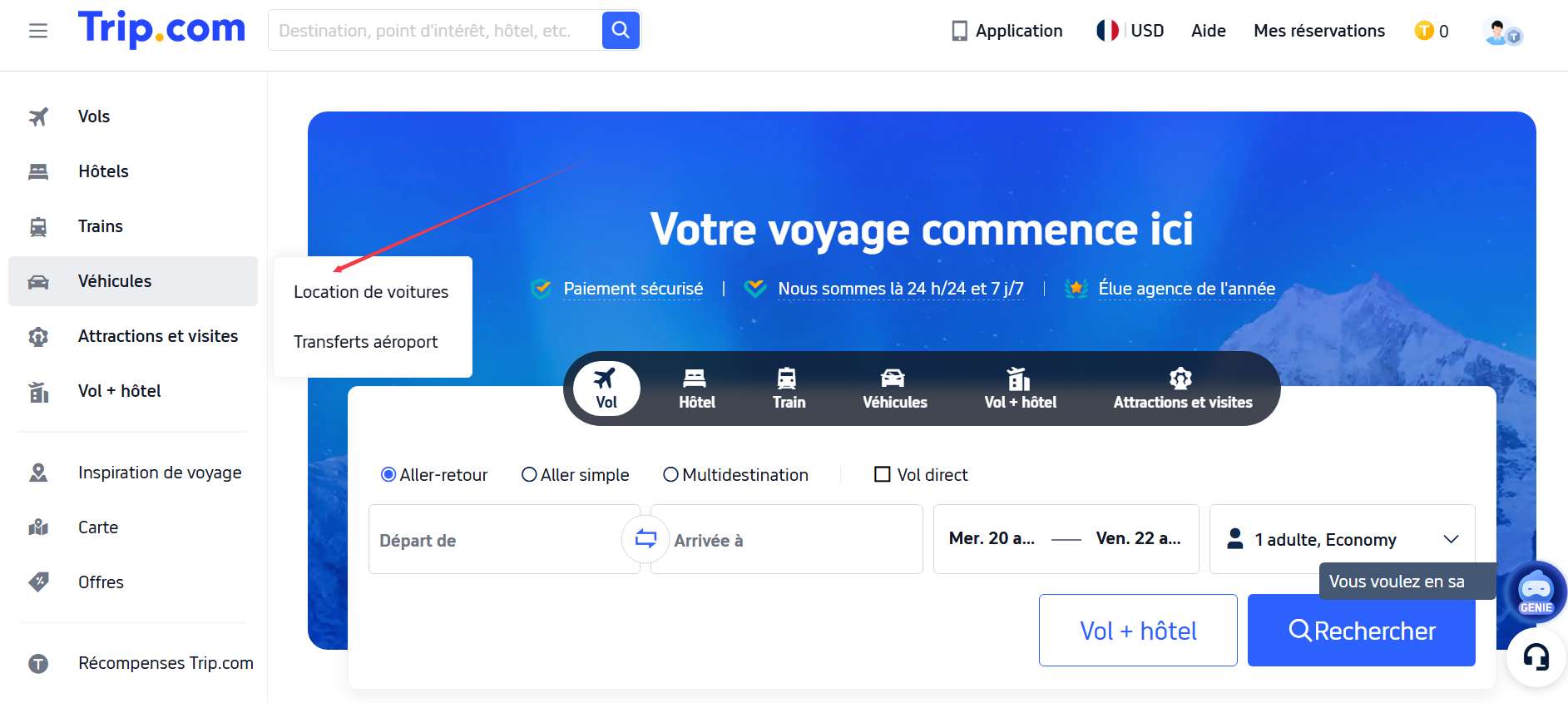Click the French flag language icon
The height and width of the screenshot is (703, 1568).
[x=1107, y=31]
